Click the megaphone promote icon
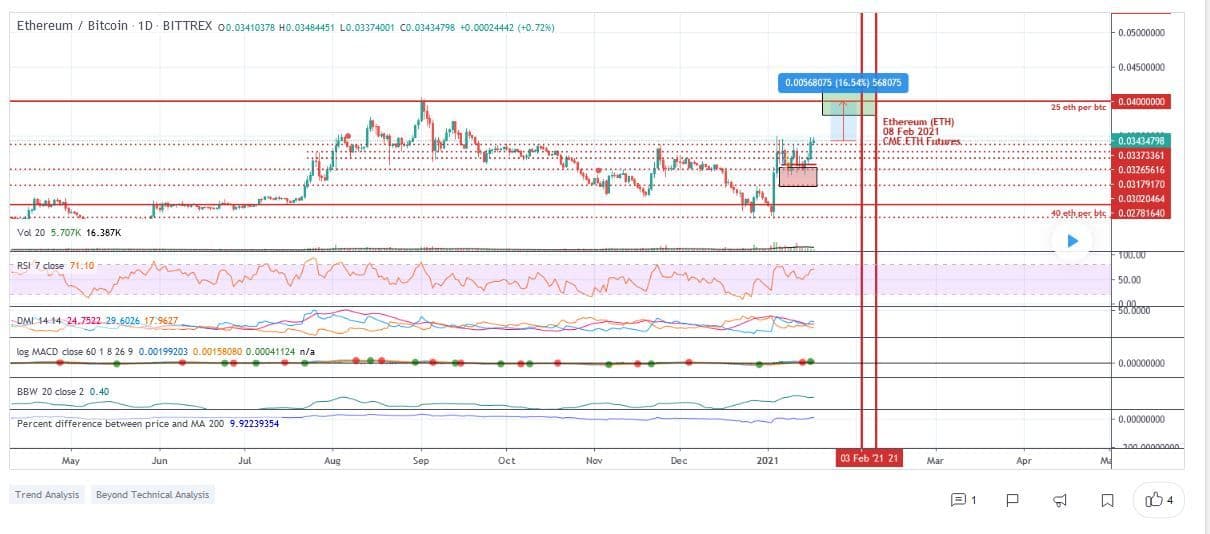Screen dimensions: 1210x534 (1060, 499)
